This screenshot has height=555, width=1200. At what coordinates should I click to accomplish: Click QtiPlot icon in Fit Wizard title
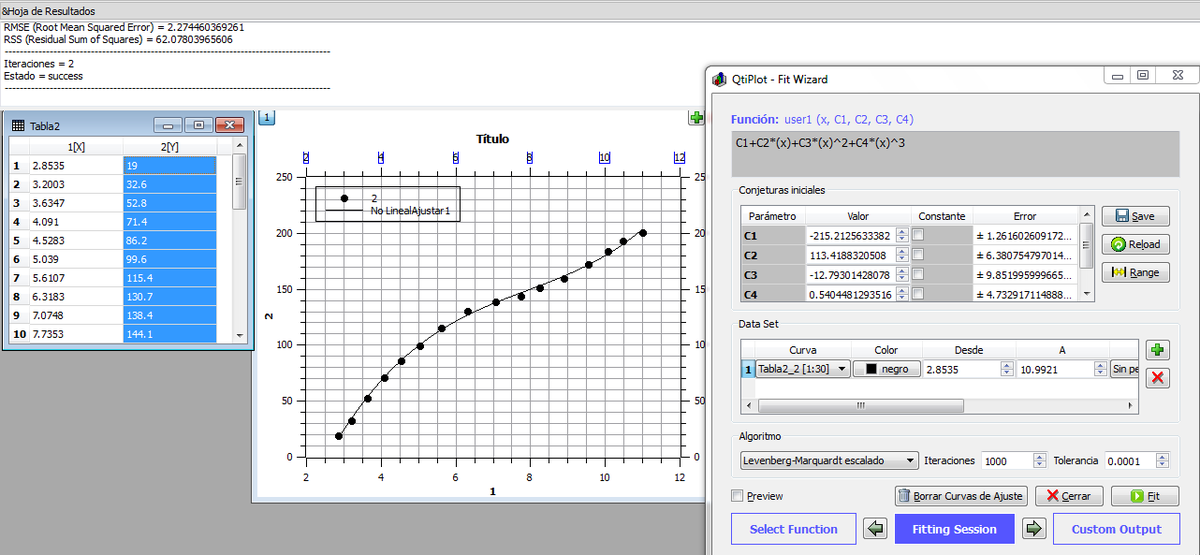[718, 79]
